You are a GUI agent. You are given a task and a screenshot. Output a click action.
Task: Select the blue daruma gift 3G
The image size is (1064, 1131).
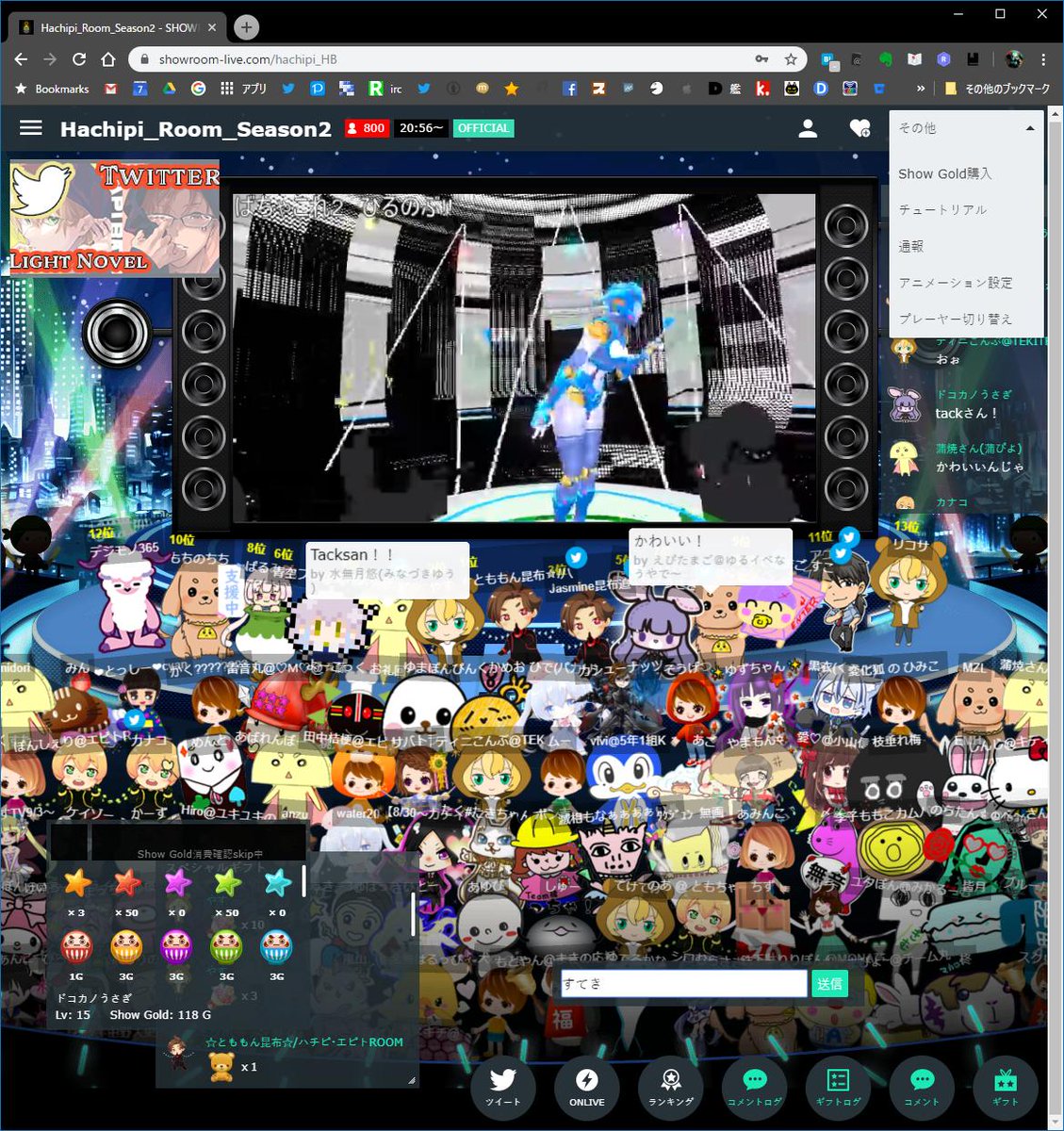(x=277, y=946)
